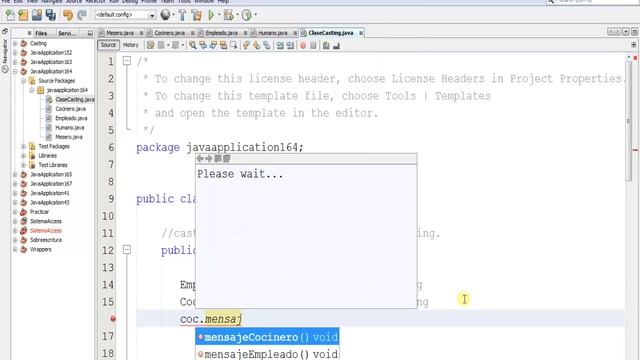Click Uncomment lines icon

coord(336,45)
